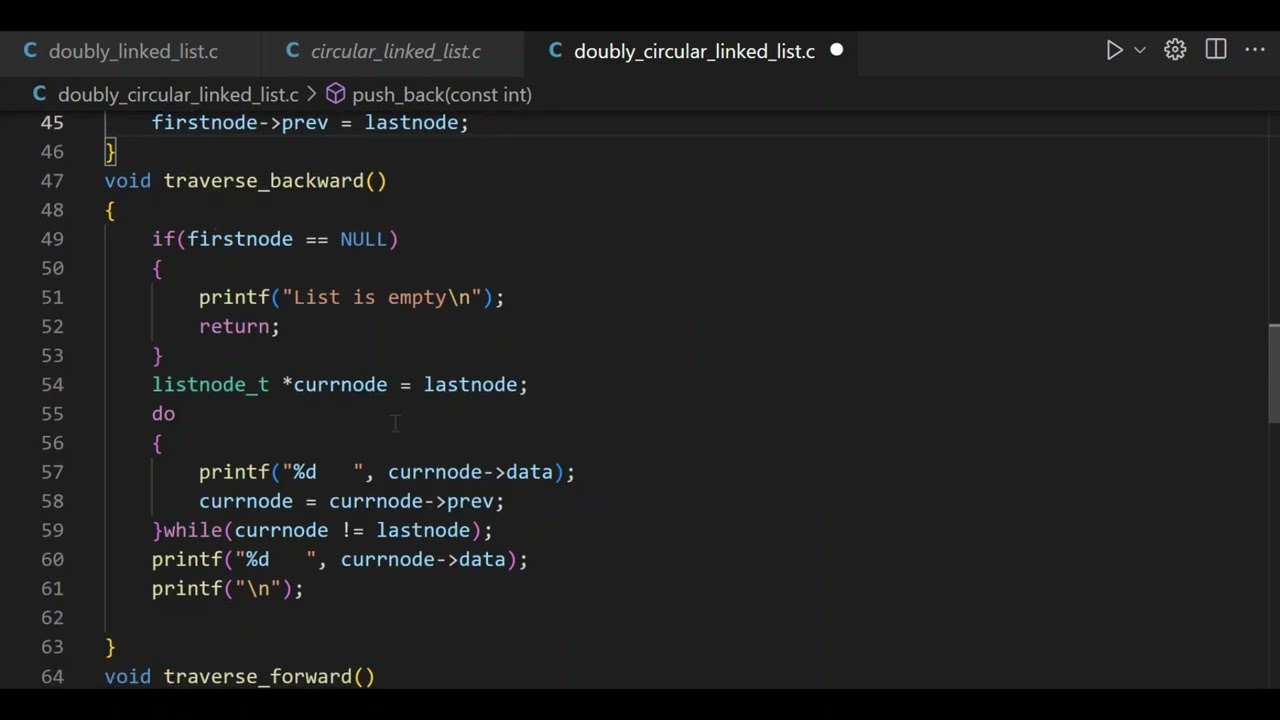Viewport: 1280px width, 720px height.
Task: Close unsaved doubly_circular_linked_list.c tab dot
Action: [x=836, y=50]
